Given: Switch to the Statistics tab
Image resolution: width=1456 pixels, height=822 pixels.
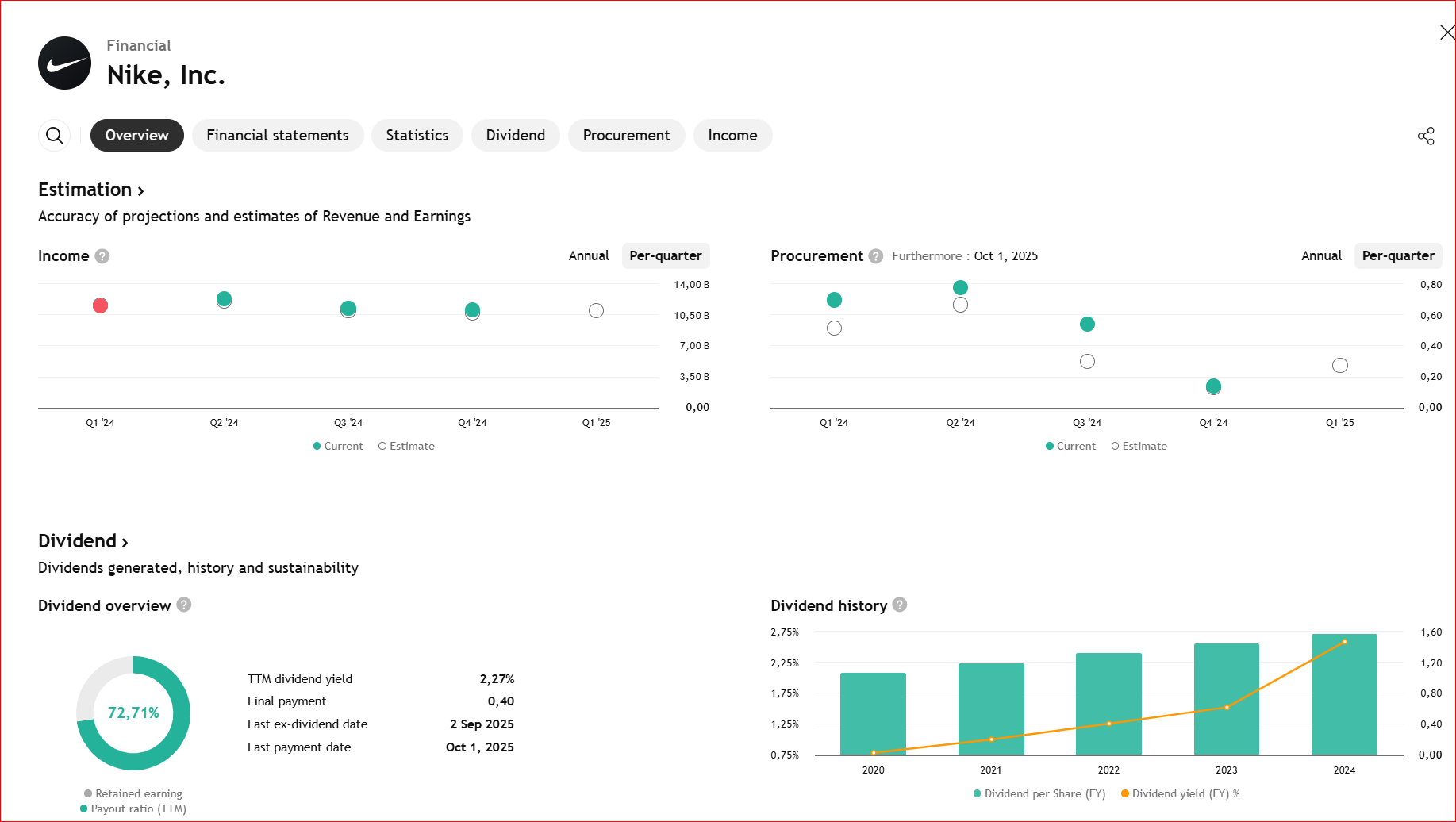Looking at the screenshot, I should pyautogui.click(x=417, y=136).
